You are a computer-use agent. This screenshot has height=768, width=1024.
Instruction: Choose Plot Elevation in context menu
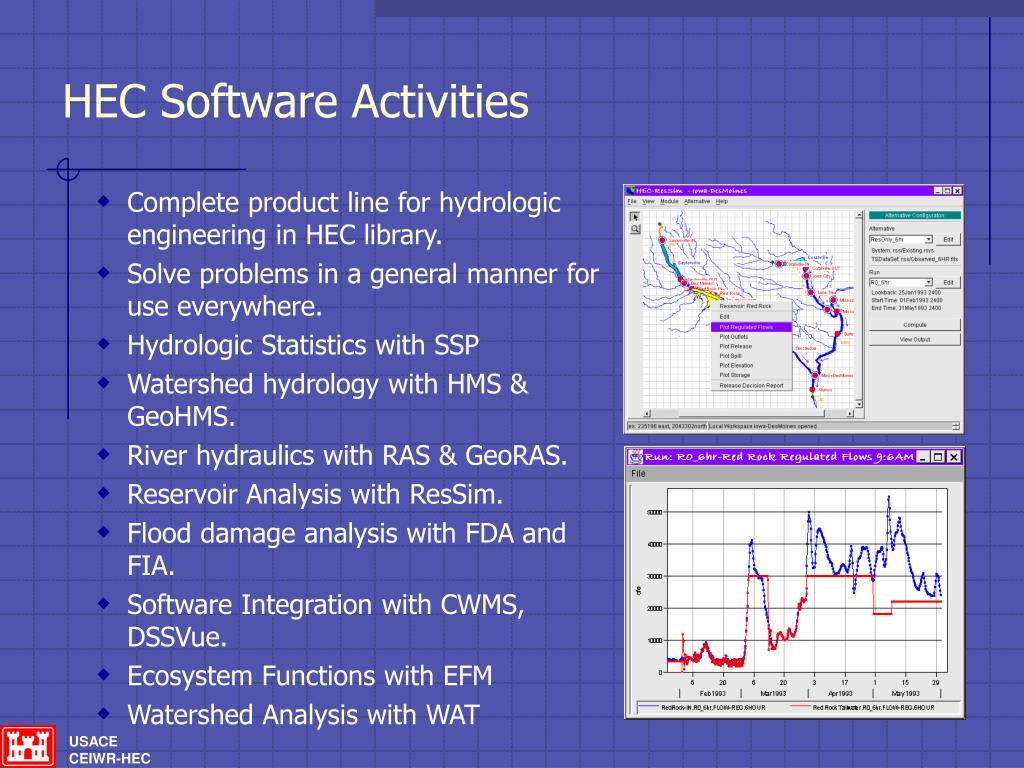tap(752, 366)
